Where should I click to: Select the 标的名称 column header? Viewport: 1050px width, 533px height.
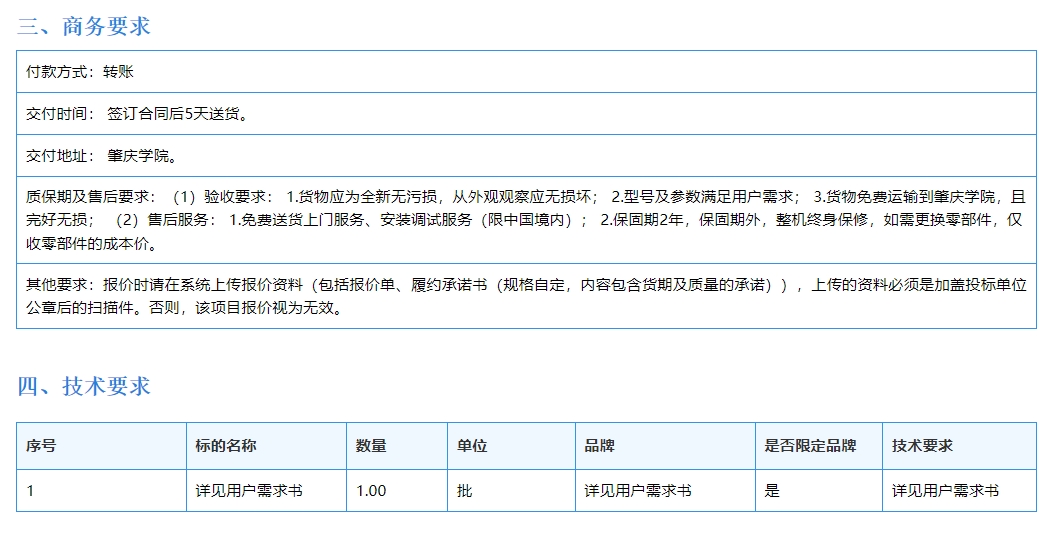[x=226, y=446]
